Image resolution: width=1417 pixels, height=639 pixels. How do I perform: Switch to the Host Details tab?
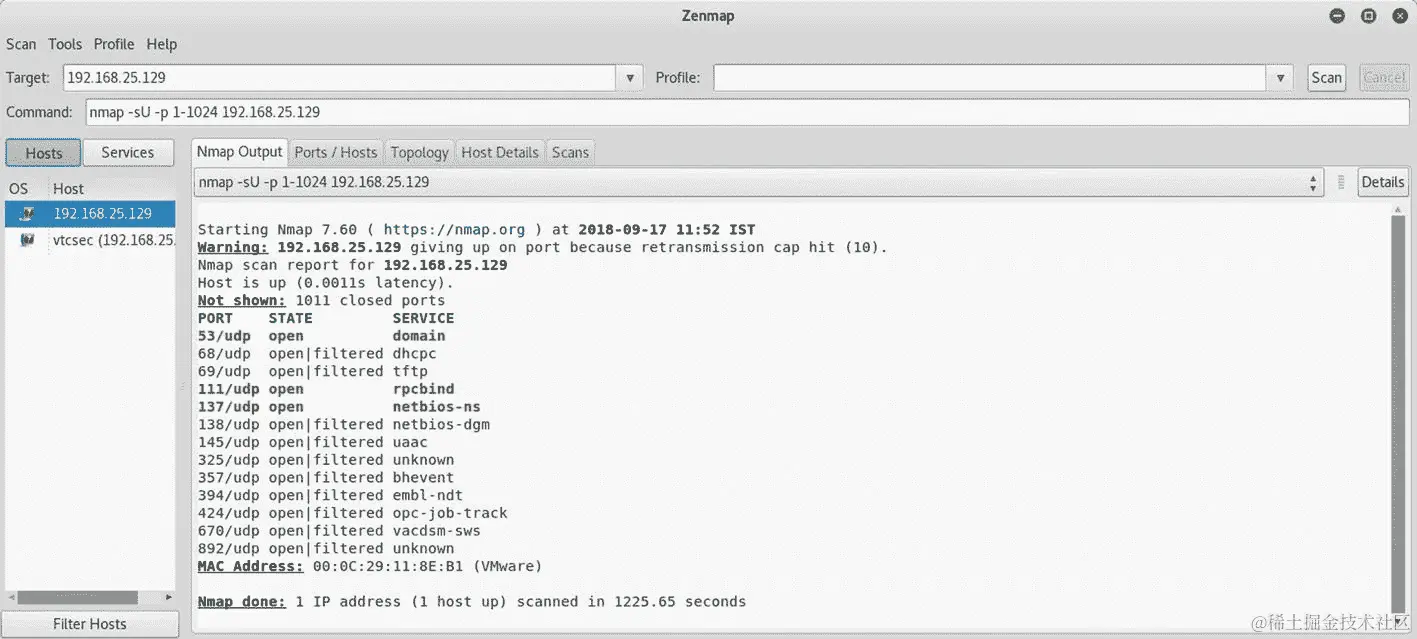pos(500,153)
